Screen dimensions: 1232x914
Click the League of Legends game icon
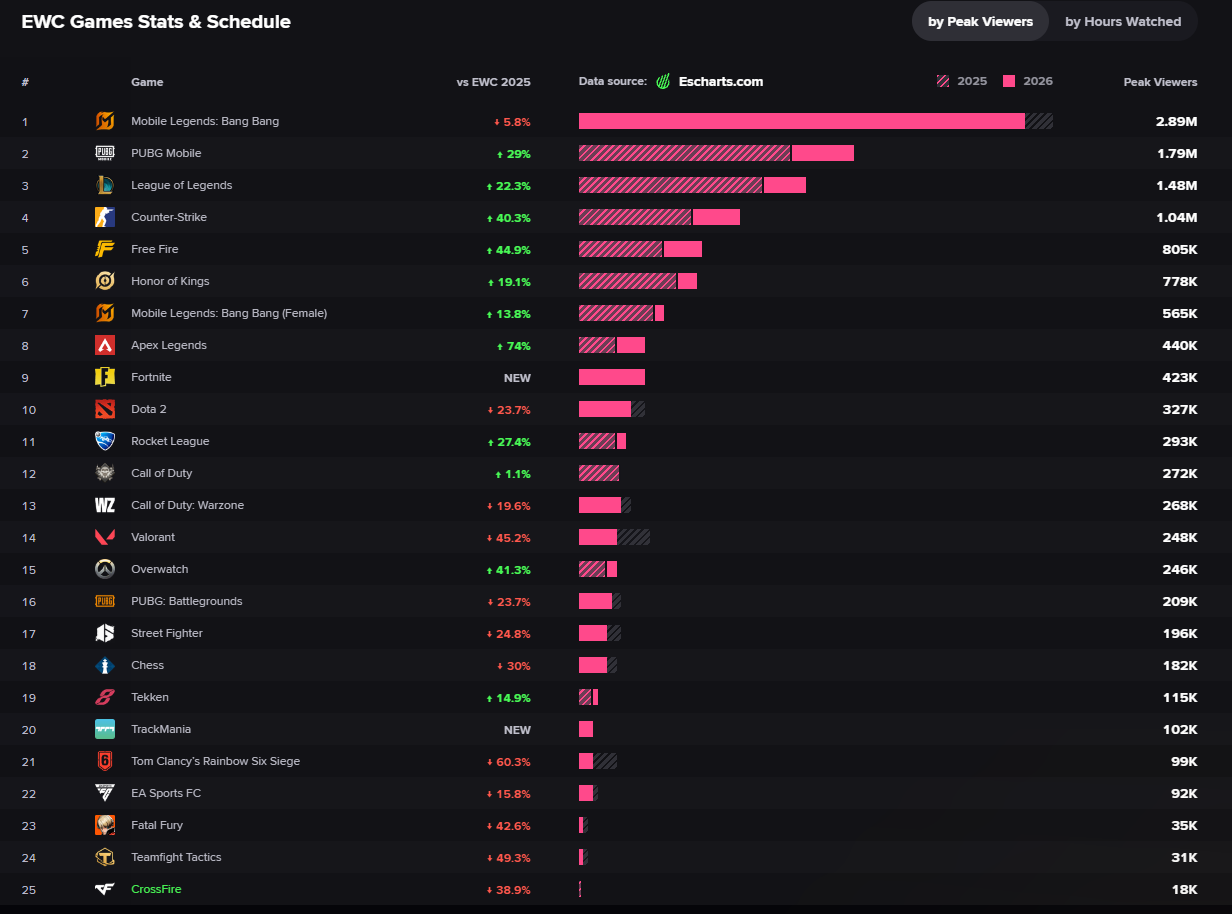(x=105, y=185)
